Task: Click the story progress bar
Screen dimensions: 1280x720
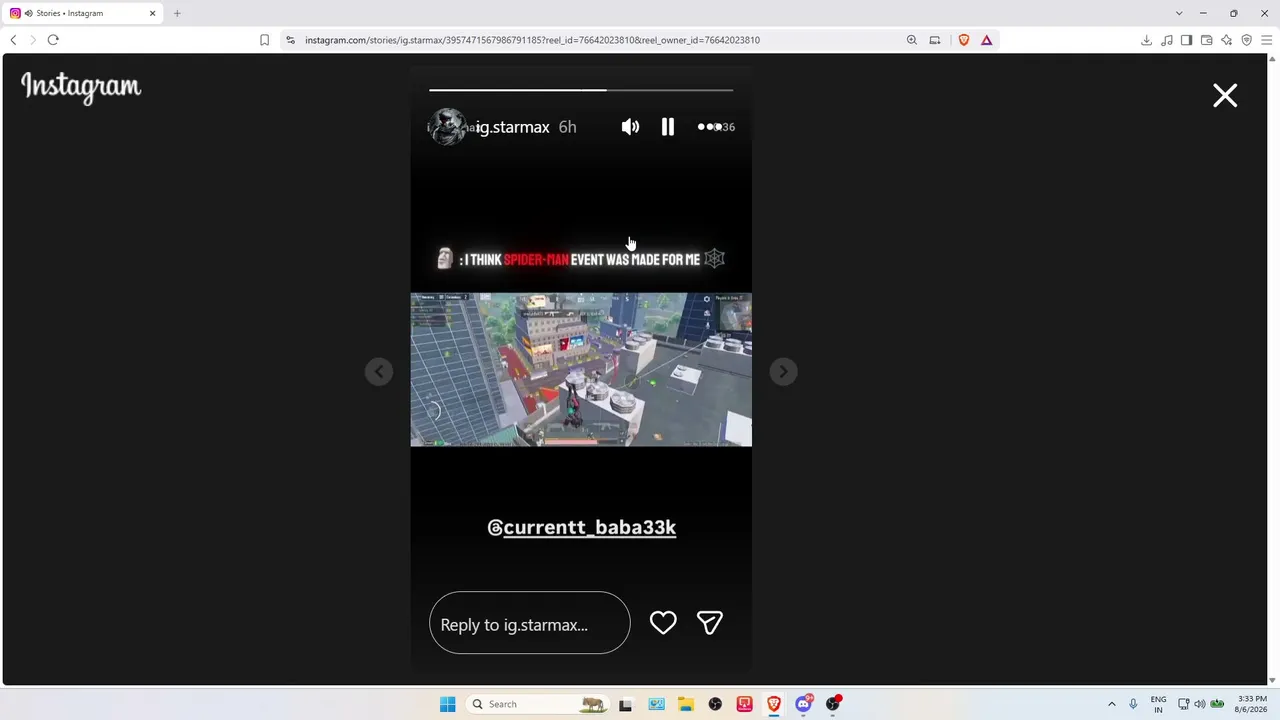Action: point(581,90)
